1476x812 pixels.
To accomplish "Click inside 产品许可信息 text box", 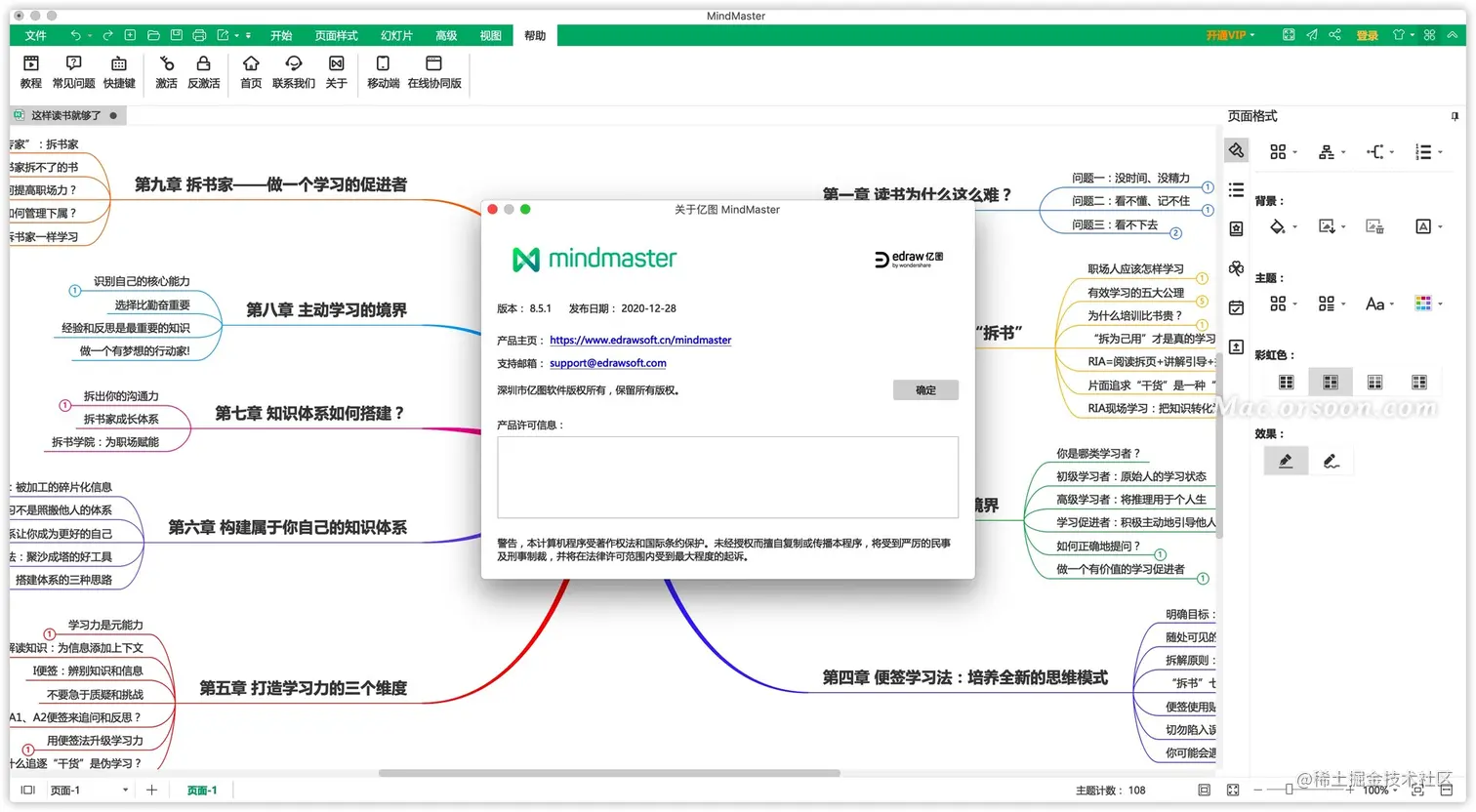I will (x=727, y=477).
